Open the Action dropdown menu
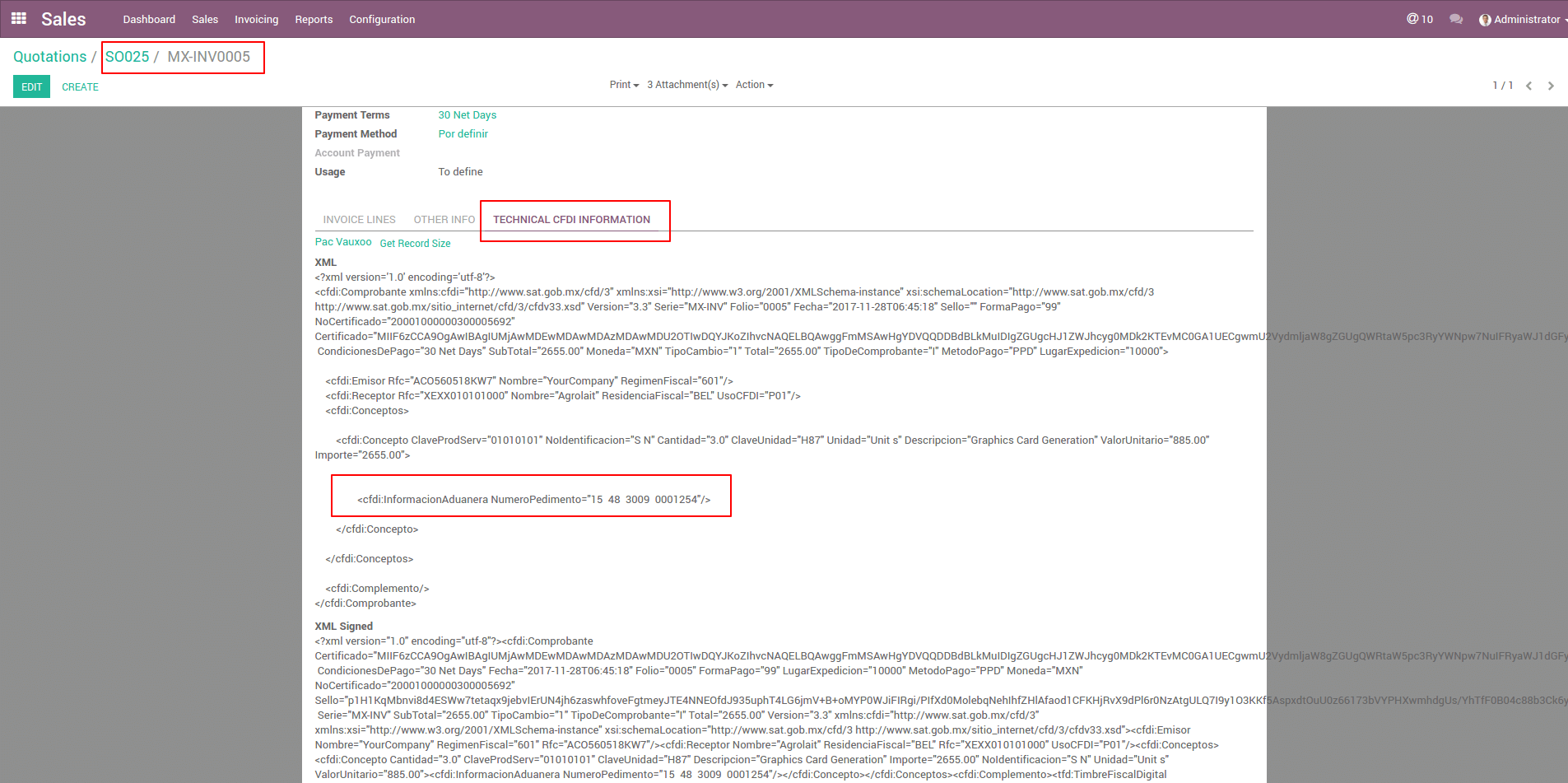This screenshot has width=1568, height=783. (x=754, y=85)
